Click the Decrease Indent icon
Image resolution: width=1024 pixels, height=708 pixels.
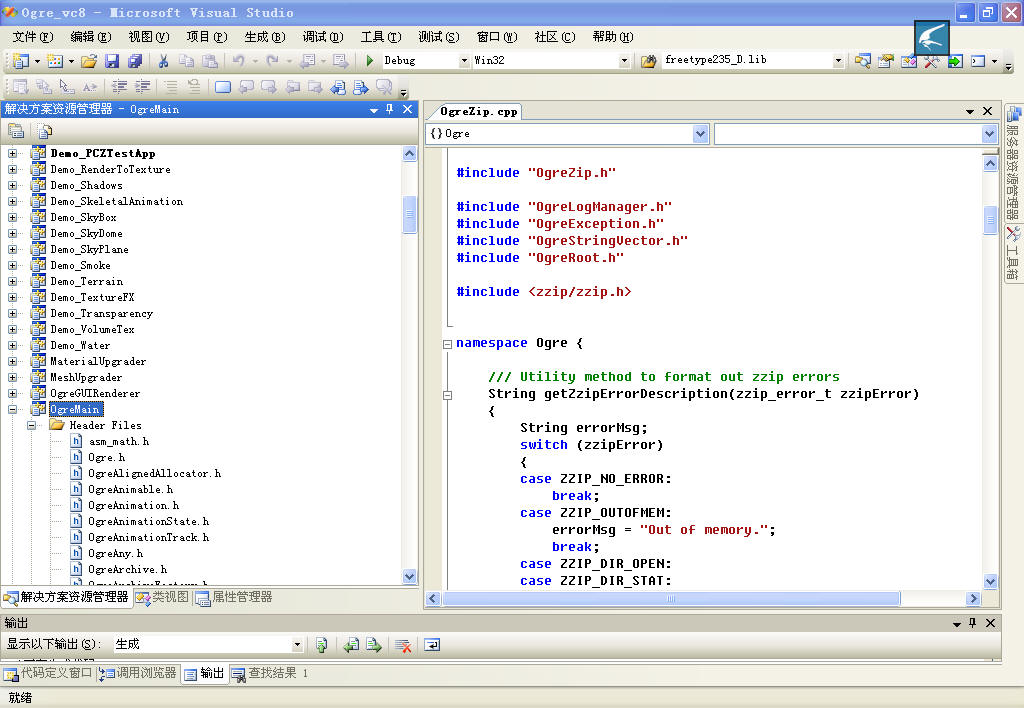pos(120,86)
